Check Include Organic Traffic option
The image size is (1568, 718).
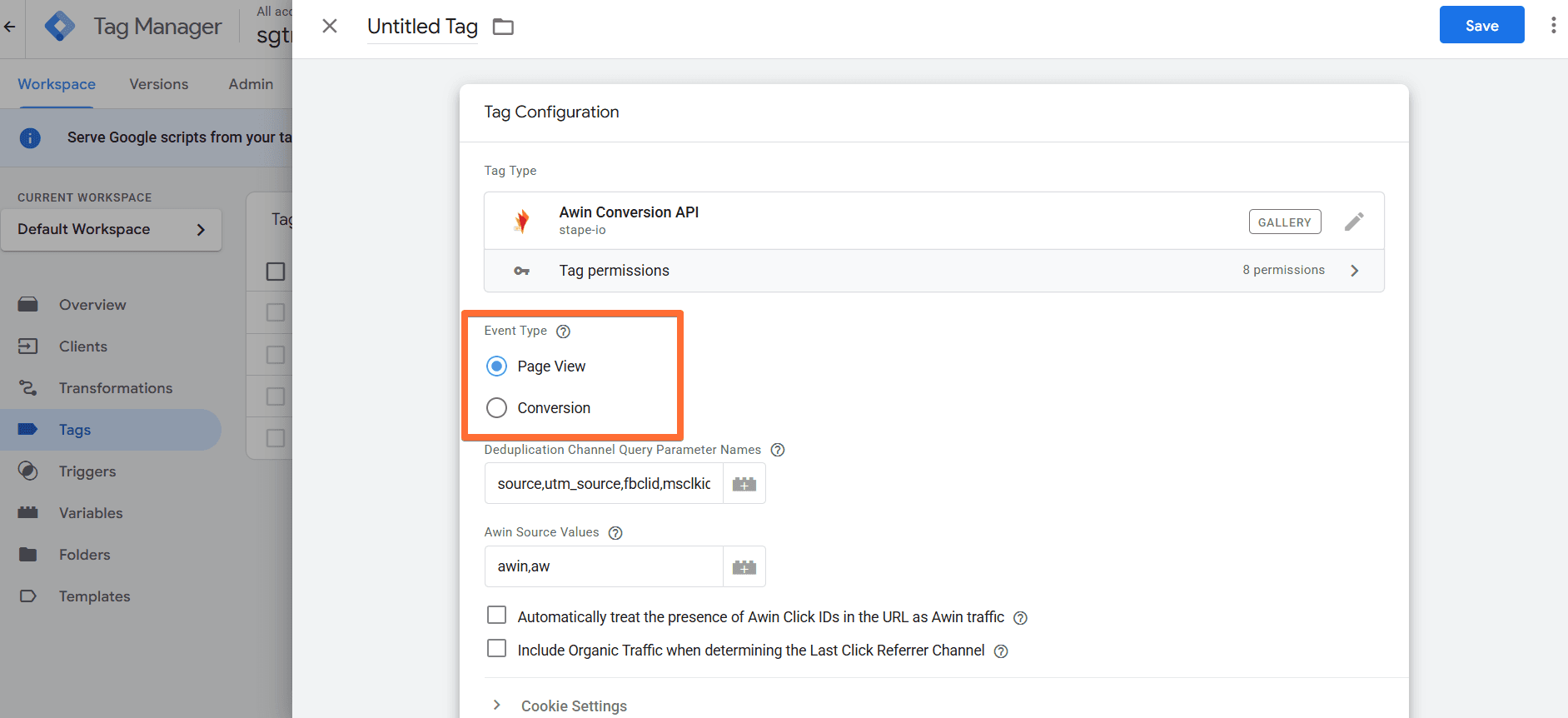pyautogui.click(x=496, y=649)
